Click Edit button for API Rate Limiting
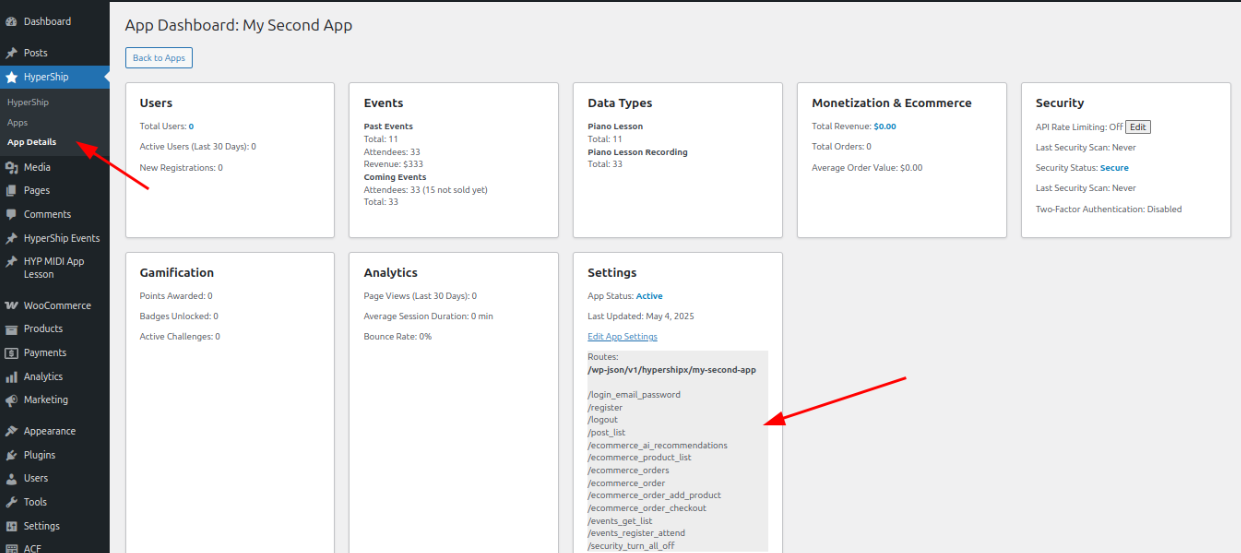 1138,127
